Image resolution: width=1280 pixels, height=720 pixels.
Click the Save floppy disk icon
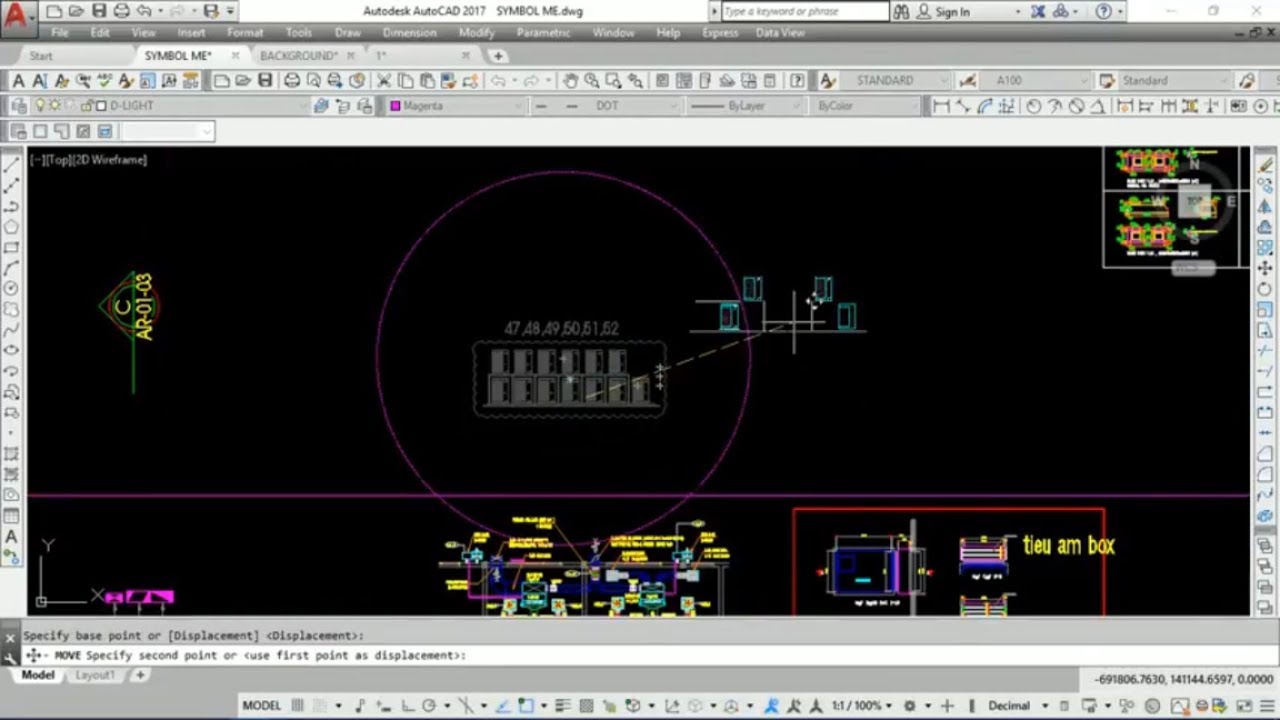[265, 81]
